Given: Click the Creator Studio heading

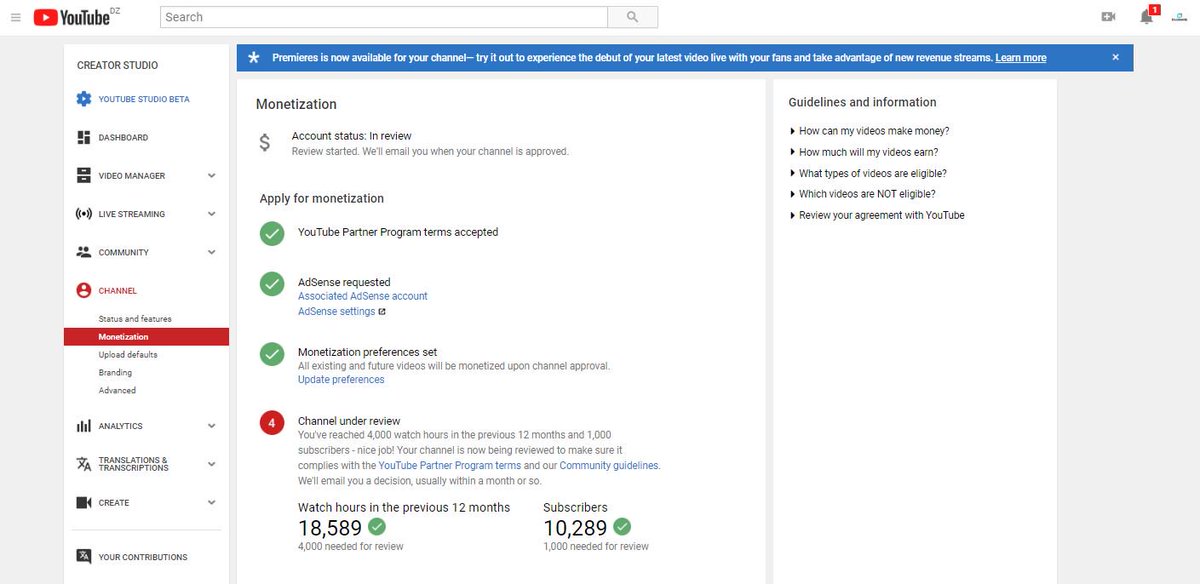Looking at the screenshot, I should (x=118, y=66).
